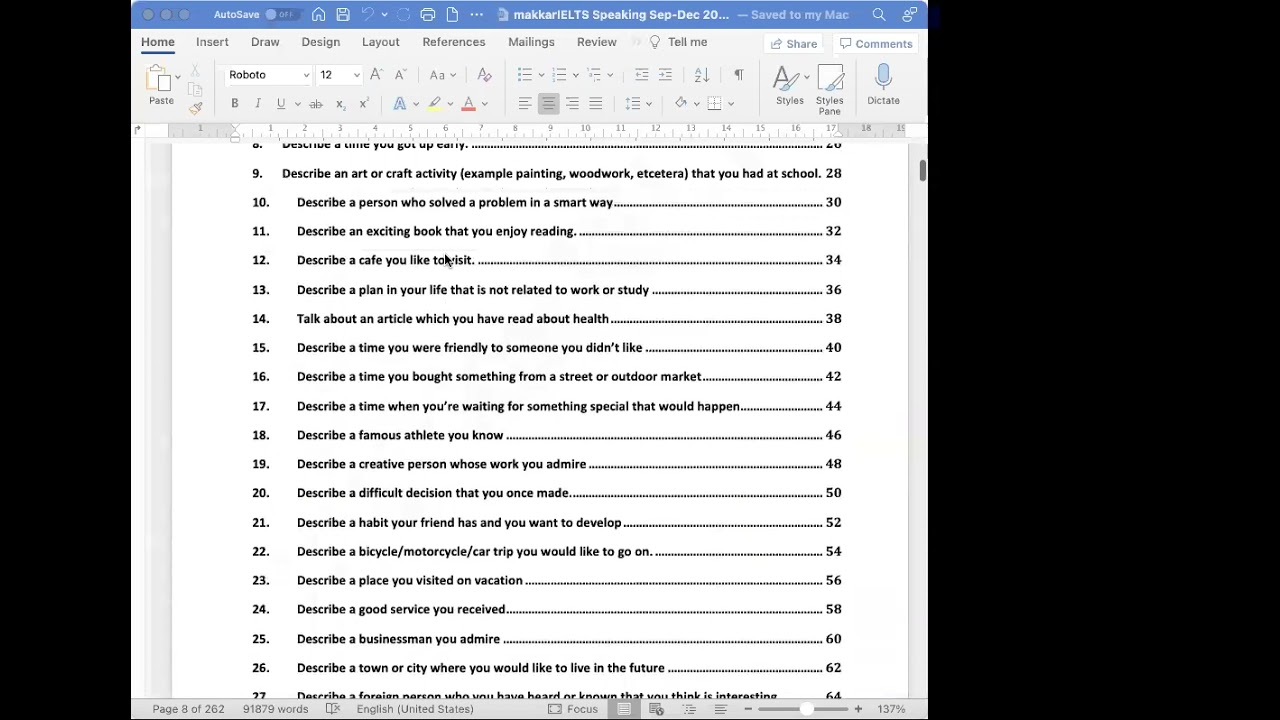
Task: Apply underline formatting
Action: coord(280,104)
